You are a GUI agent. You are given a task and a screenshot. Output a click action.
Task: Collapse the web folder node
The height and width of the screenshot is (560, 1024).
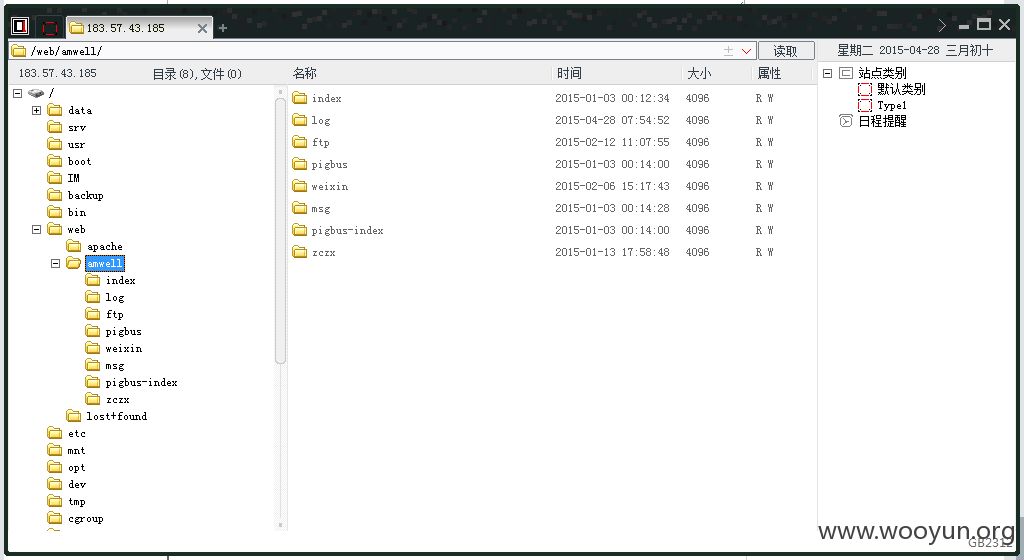tap(37, 229)
